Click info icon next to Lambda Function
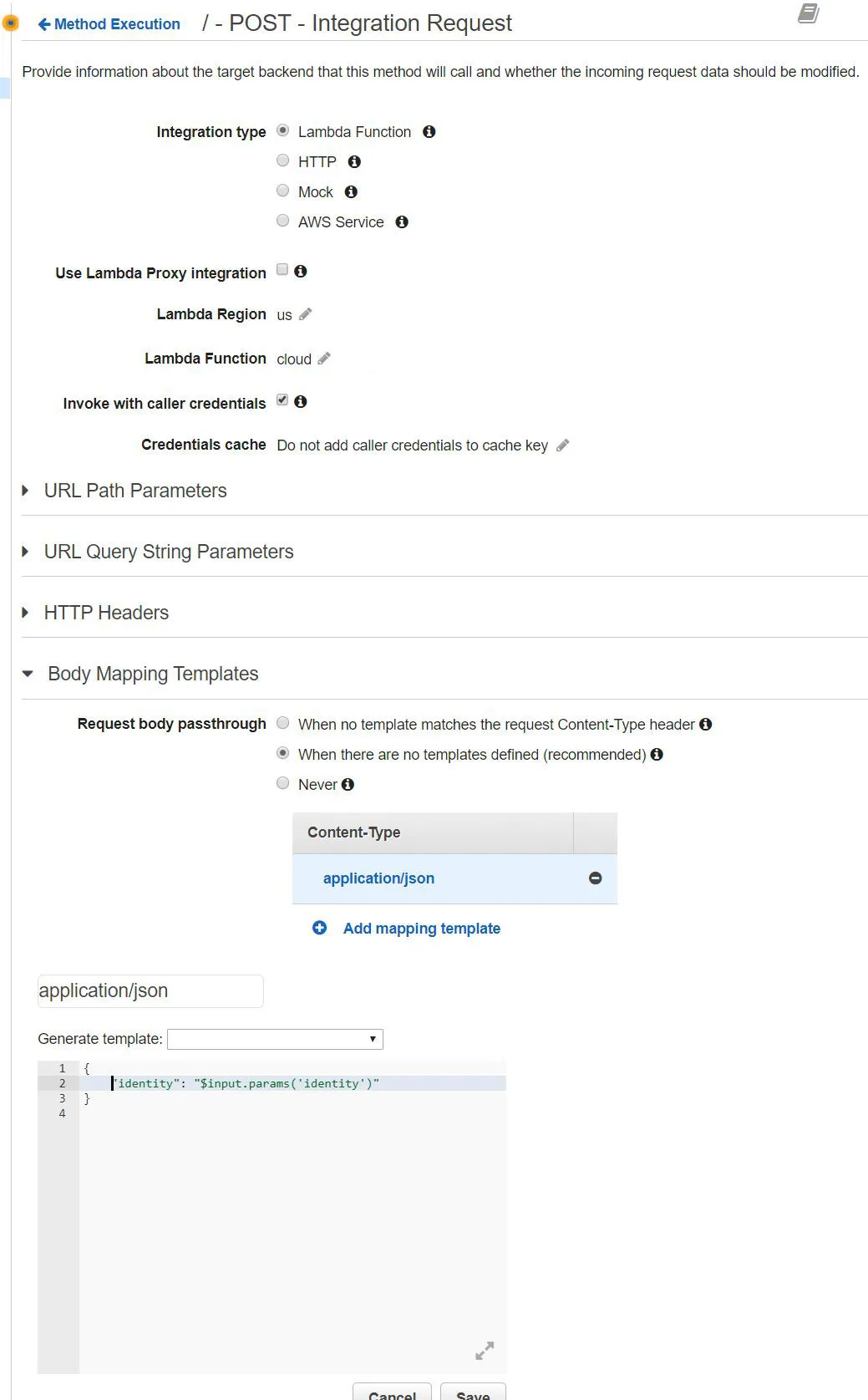868x1400 pixels. click(x=429, y=132)
